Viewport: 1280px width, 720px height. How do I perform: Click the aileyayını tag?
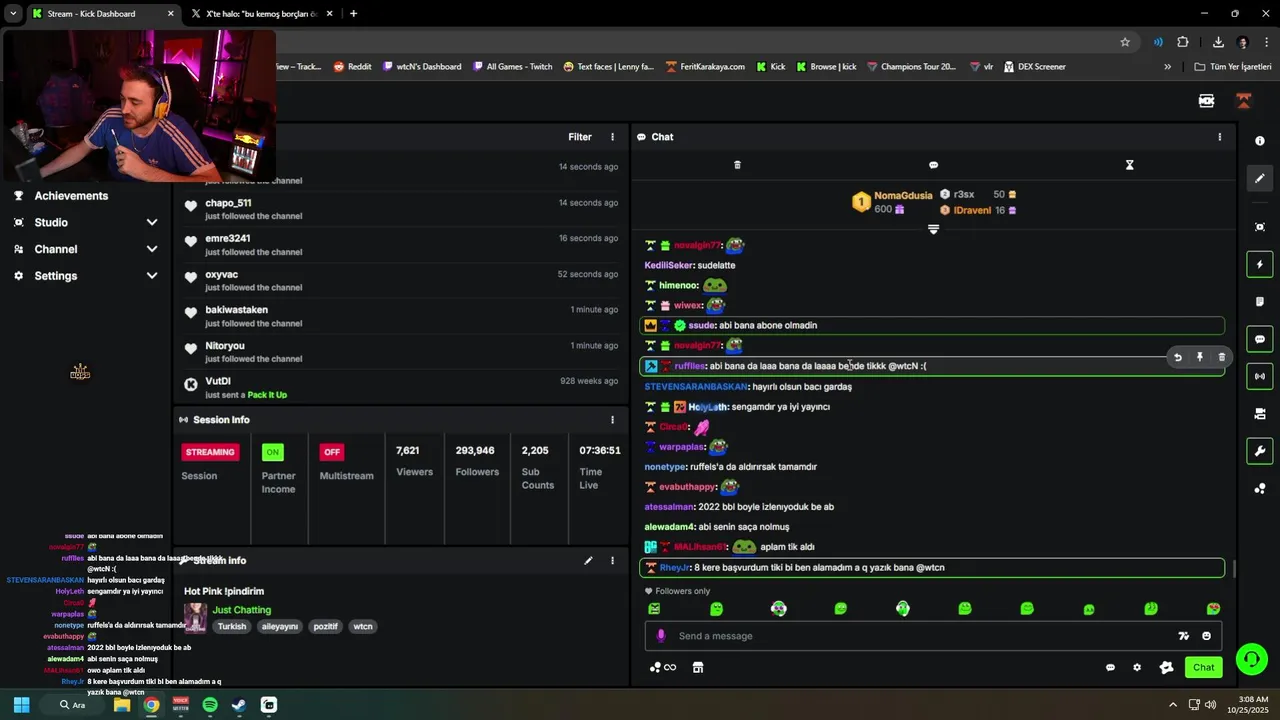pos(280,627)
